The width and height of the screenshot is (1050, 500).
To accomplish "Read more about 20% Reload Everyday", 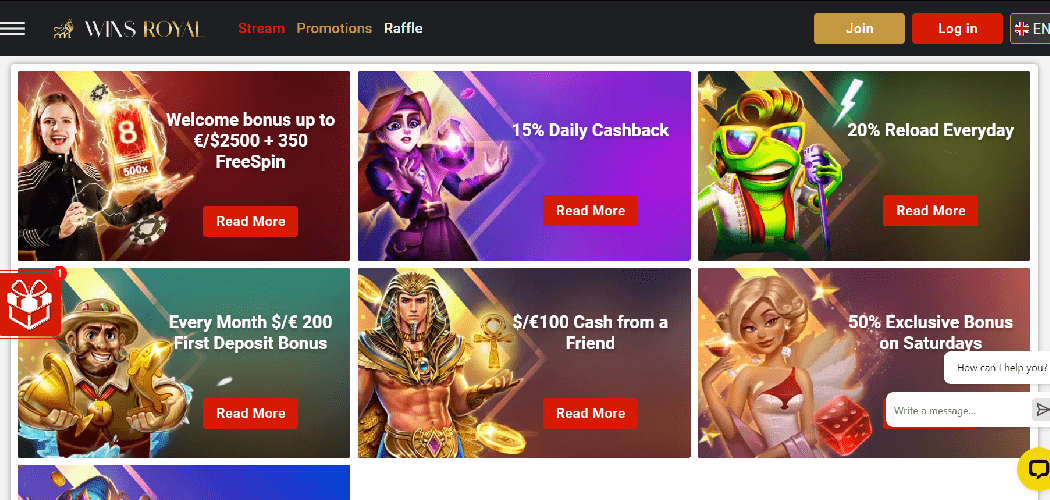I will pos(930,210).
